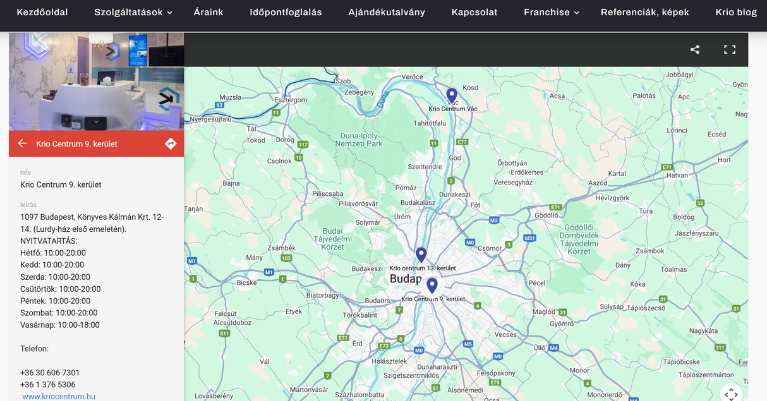Screen dimensions: 767x401
Task: Click the Gödöllő label on the map
Action: pyautogui.click(x=546, y=215)
